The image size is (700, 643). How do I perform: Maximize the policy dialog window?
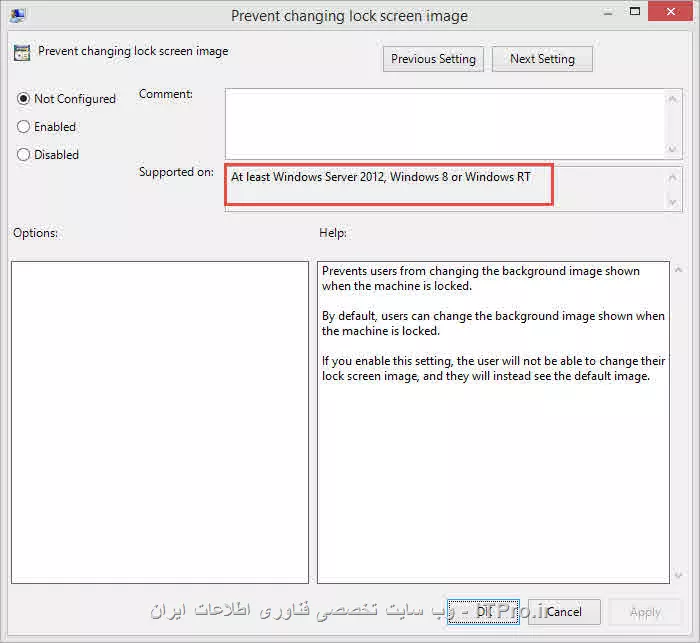click(x=634, y=11)
